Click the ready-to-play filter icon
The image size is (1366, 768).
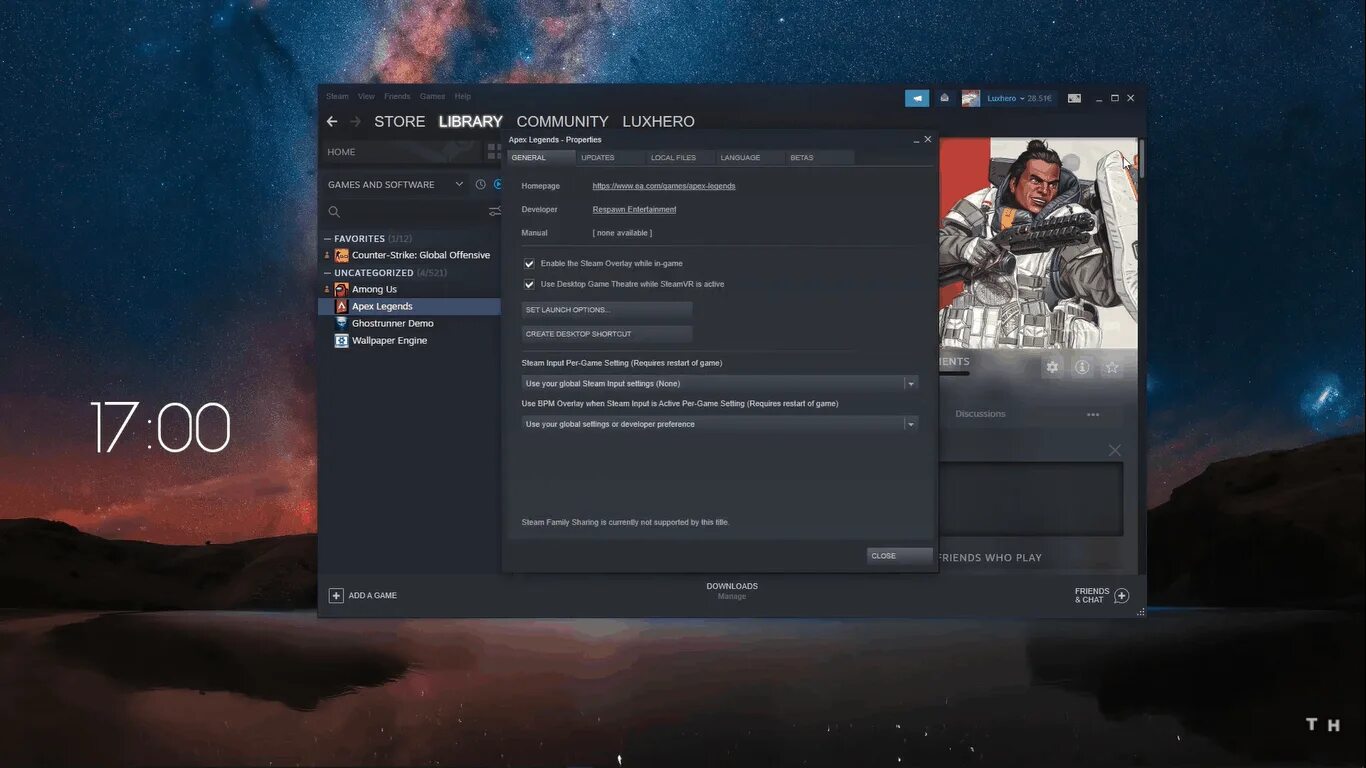tap(498, 184)
